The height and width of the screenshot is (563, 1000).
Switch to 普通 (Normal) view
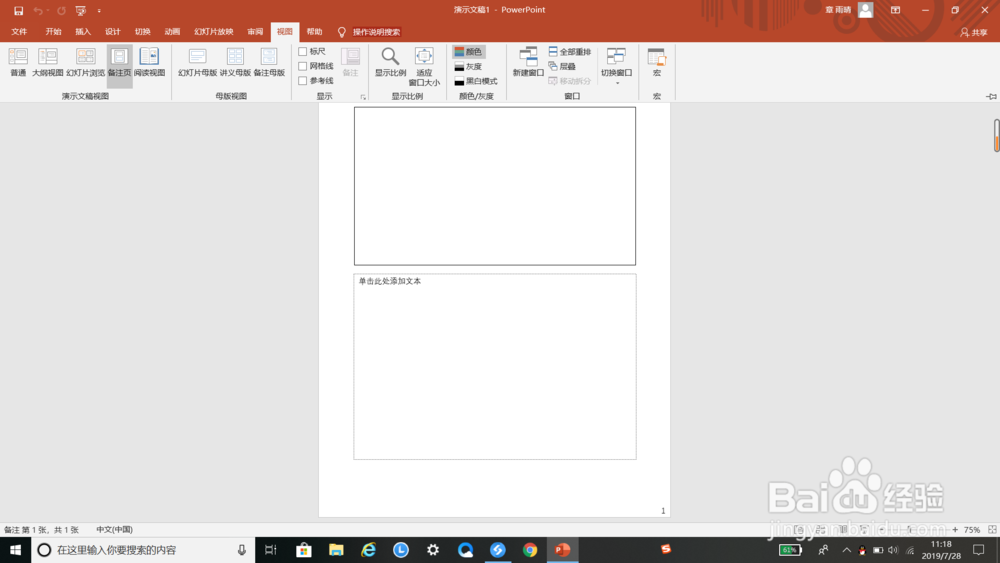18,62
